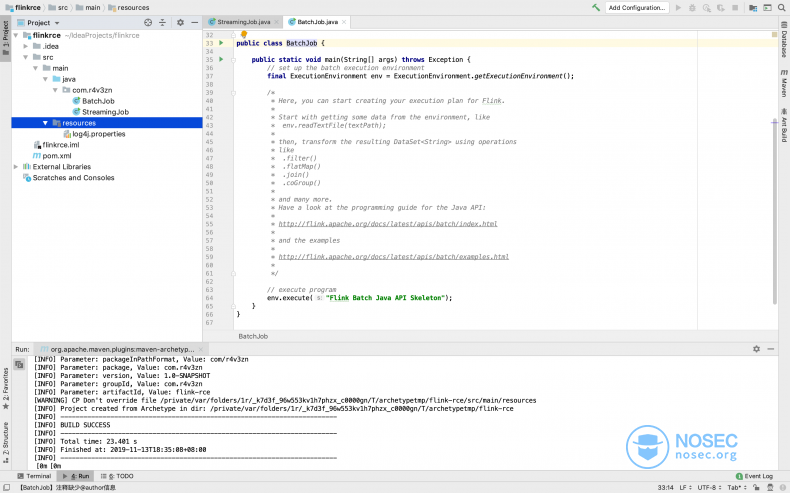Click the main breadcrumb in navigation bar
This screenshot has width=790, height=493.
pyautogui.click(x=88, y=8)
